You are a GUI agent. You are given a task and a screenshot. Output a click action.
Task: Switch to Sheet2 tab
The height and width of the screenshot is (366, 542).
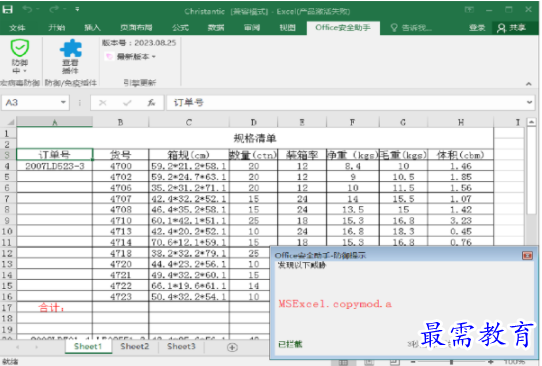tap(135, 346)
